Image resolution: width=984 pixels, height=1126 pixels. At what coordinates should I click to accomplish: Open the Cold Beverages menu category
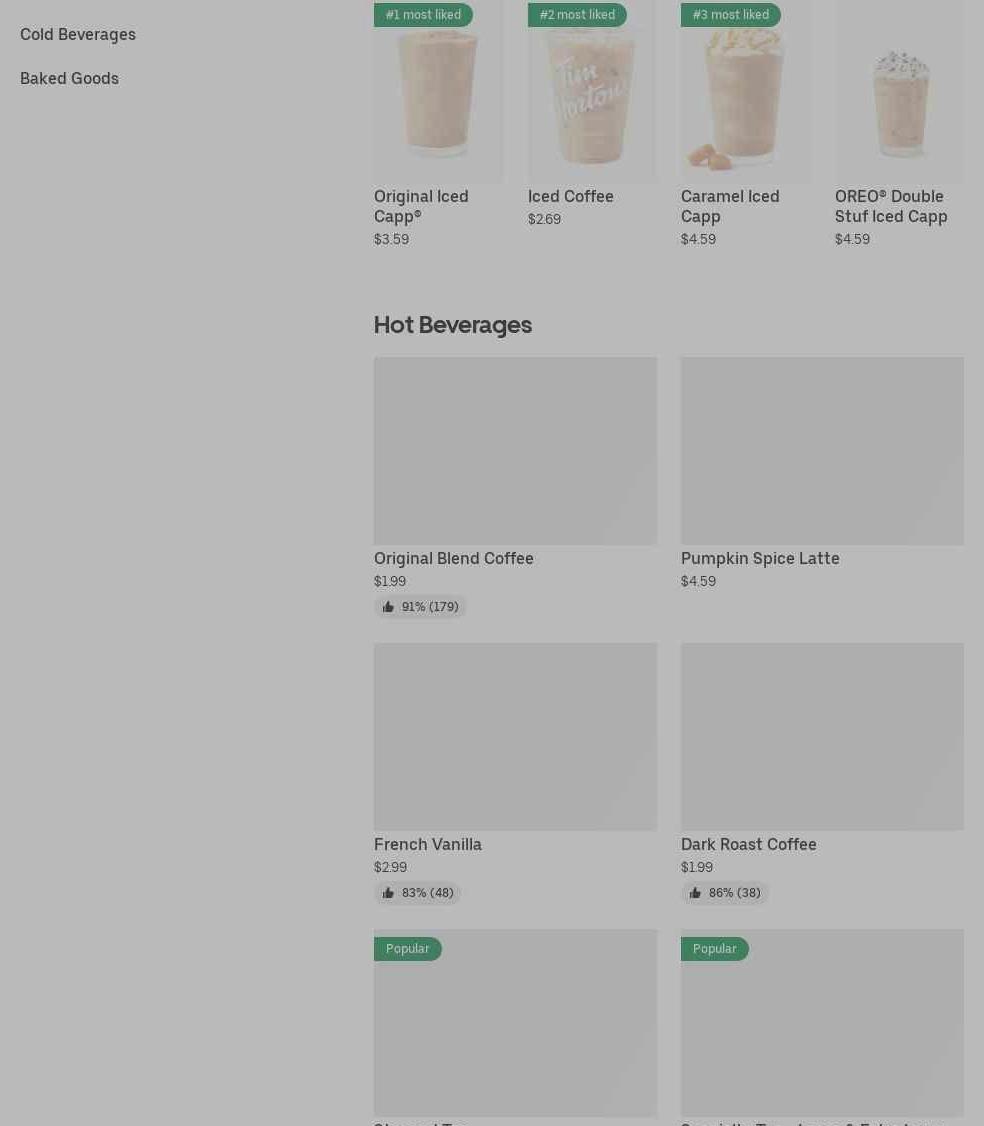pos(78,34)
